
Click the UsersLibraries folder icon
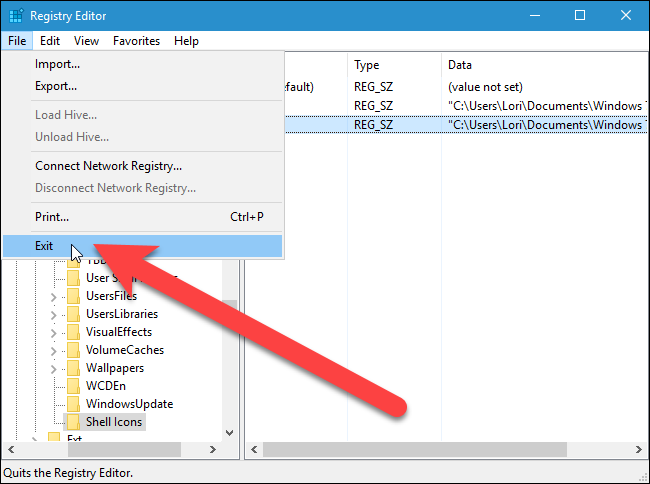[x=73, y=314]
